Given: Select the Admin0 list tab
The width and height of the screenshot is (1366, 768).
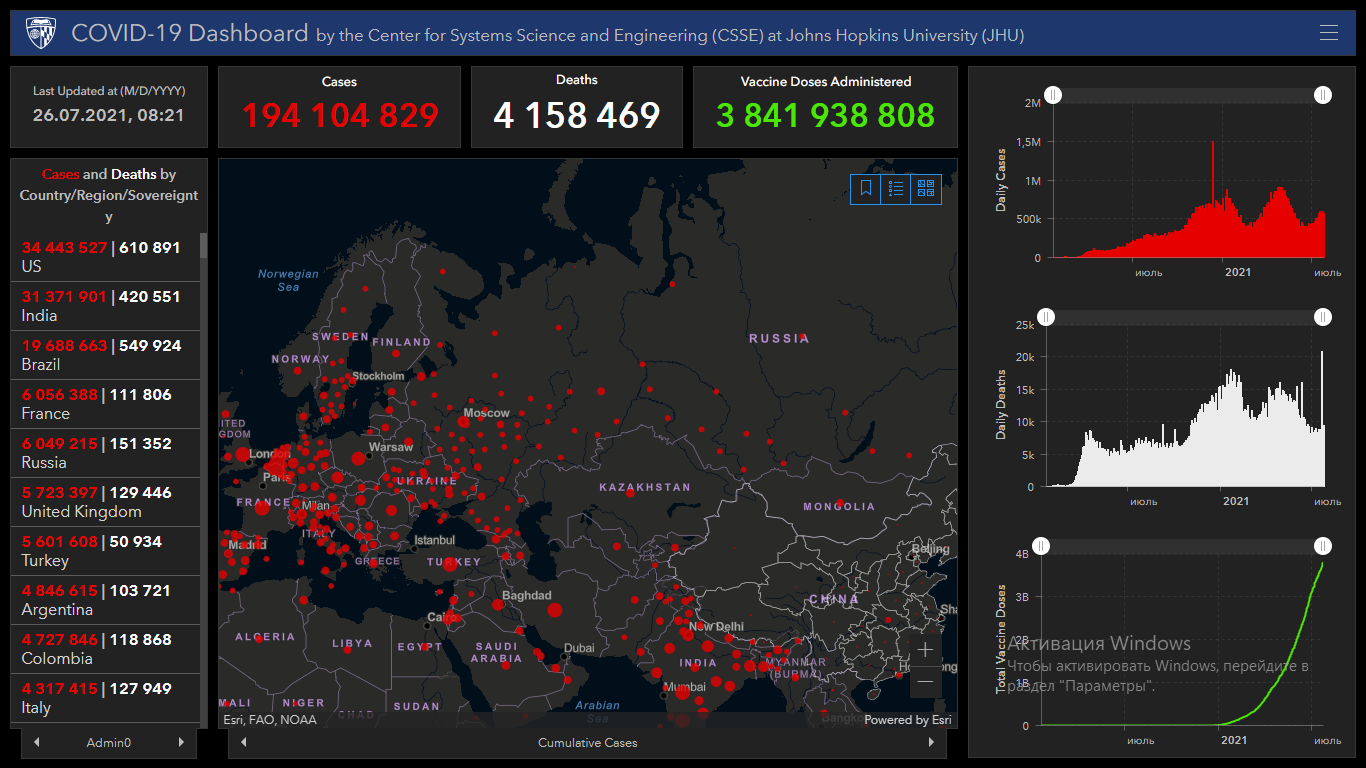Looking at the screenshot, I should point(109,743).
